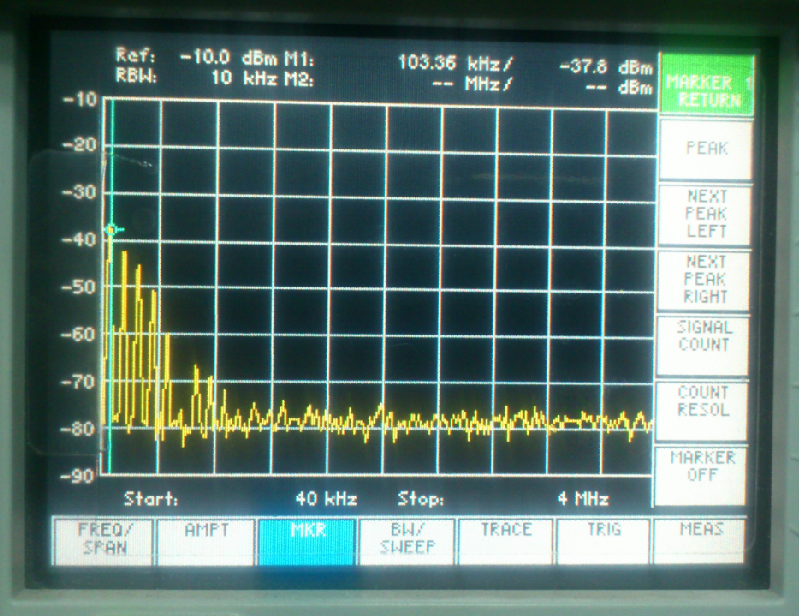Screen dimensions: 799x616
Task: Activate the SIGNAL COUNT softkey
Action: pyautogui.click(x=703, y=345)
